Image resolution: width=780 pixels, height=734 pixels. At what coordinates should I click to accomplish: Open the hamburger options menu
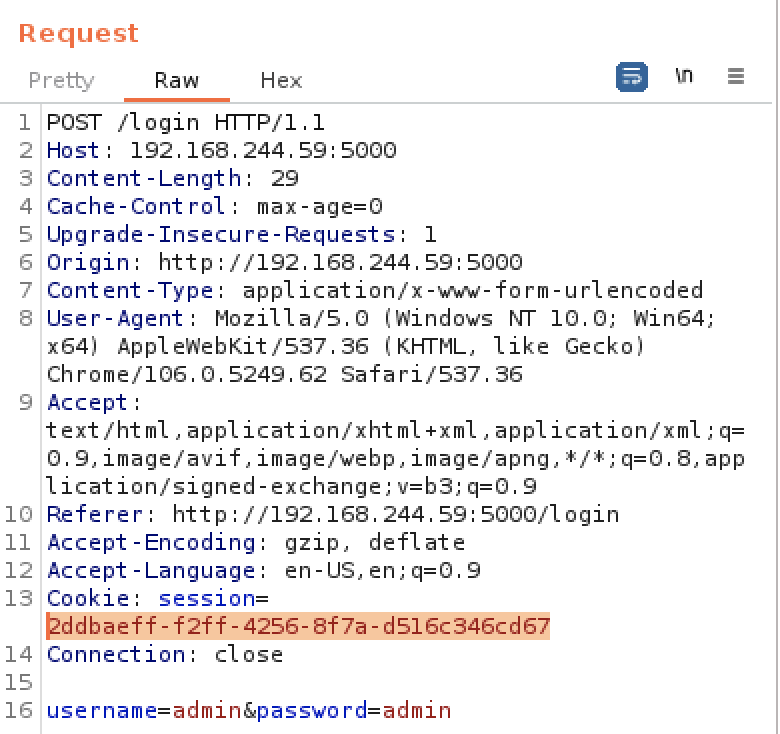tap(736, 76)
